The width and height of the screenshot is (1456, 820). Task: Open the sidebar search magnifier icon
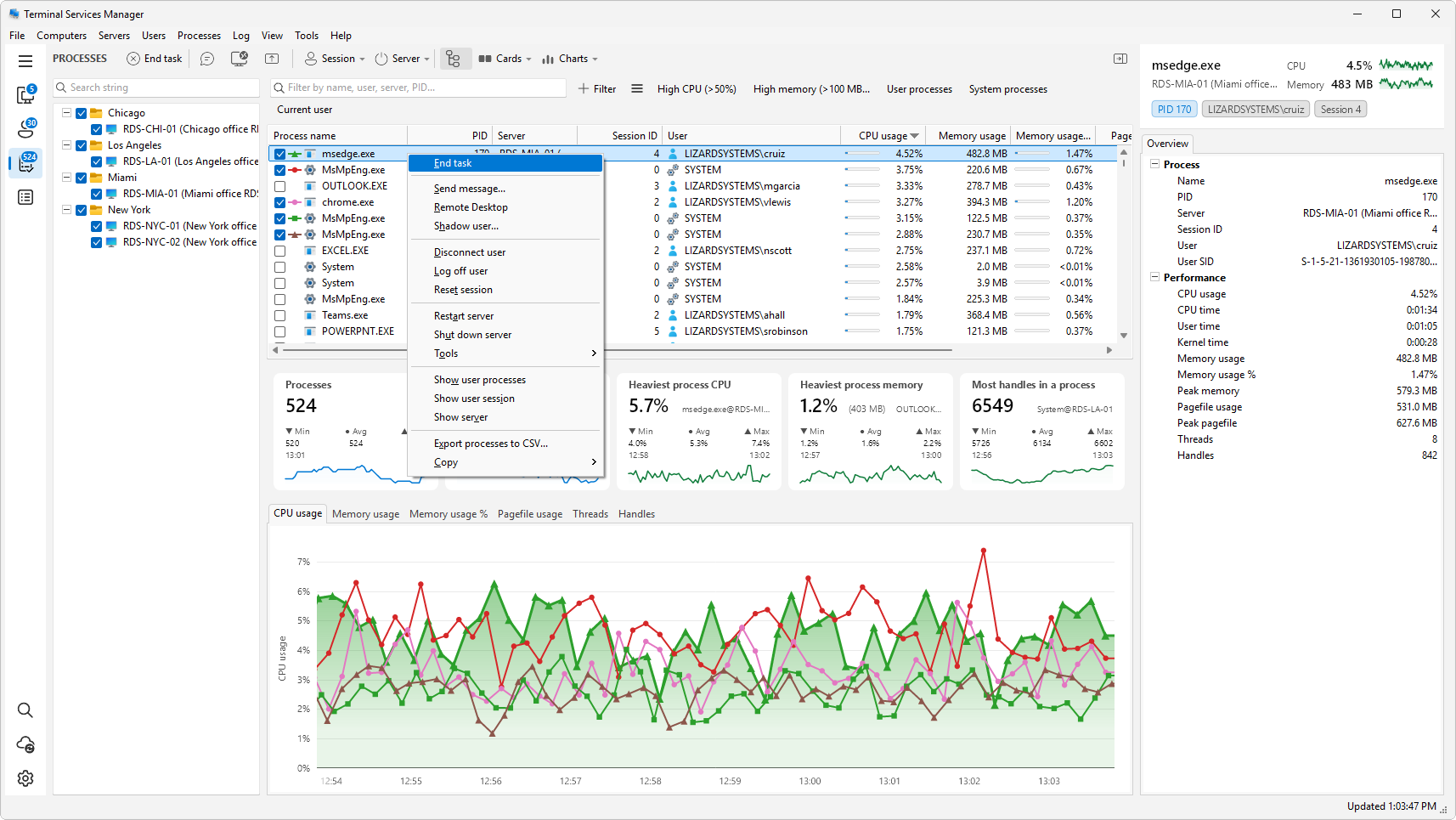click(25, 710)
